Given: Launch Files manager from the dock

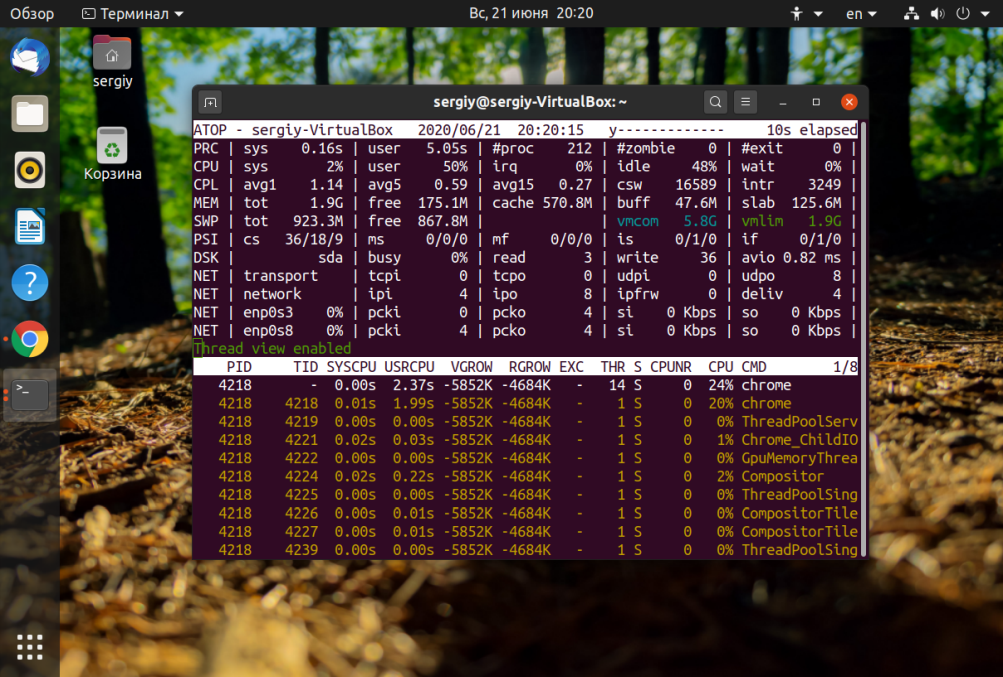Looking at the screenshot, I should point(30,113).
